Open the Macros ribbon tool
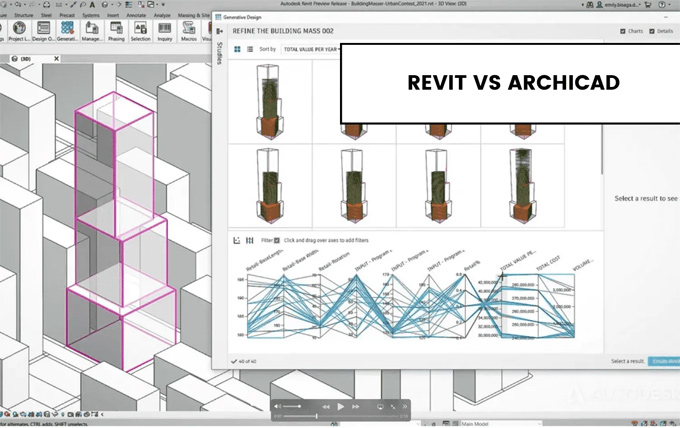The image size is (680, 428). pos(189,31)
